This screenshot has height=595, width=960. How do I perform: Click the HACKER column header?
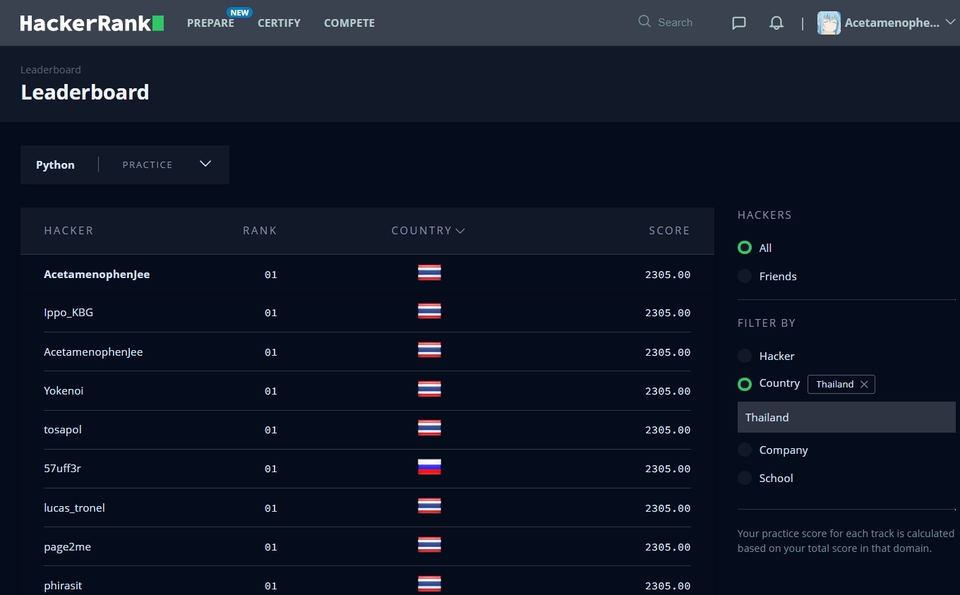(69, 231)
